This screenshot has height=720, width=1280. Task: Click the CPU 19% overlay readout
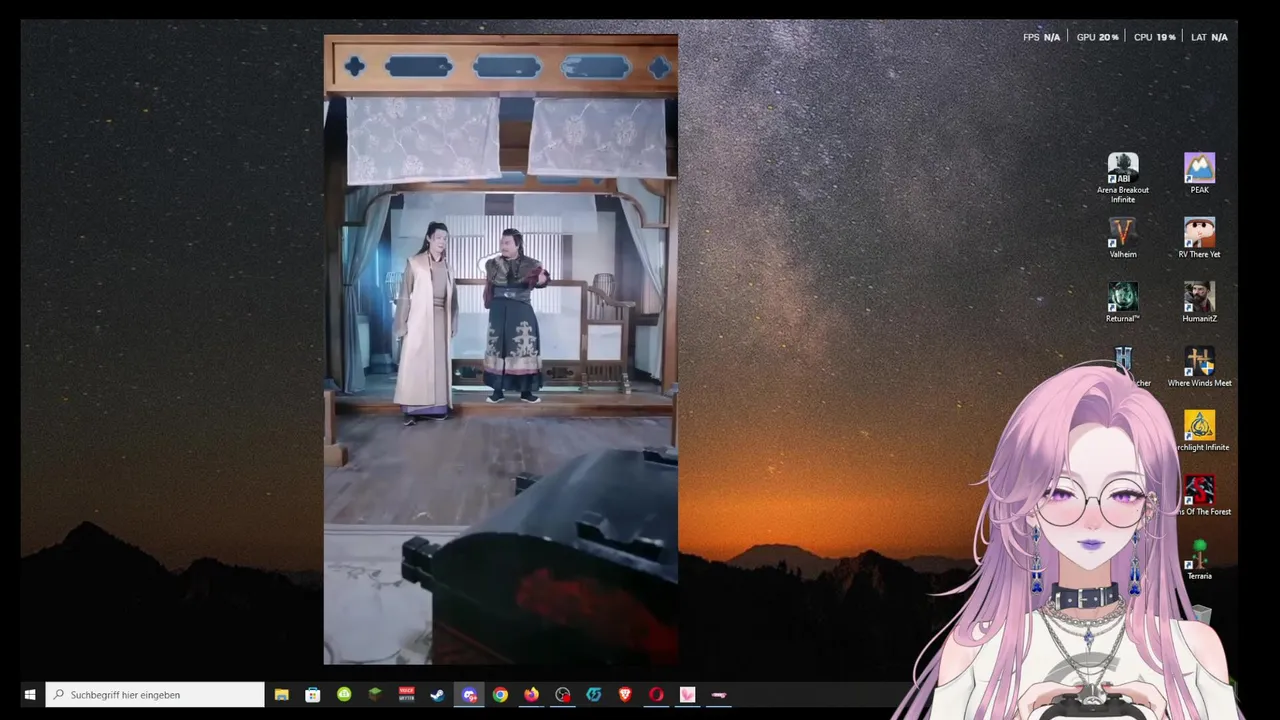(x=1154, y=37)
